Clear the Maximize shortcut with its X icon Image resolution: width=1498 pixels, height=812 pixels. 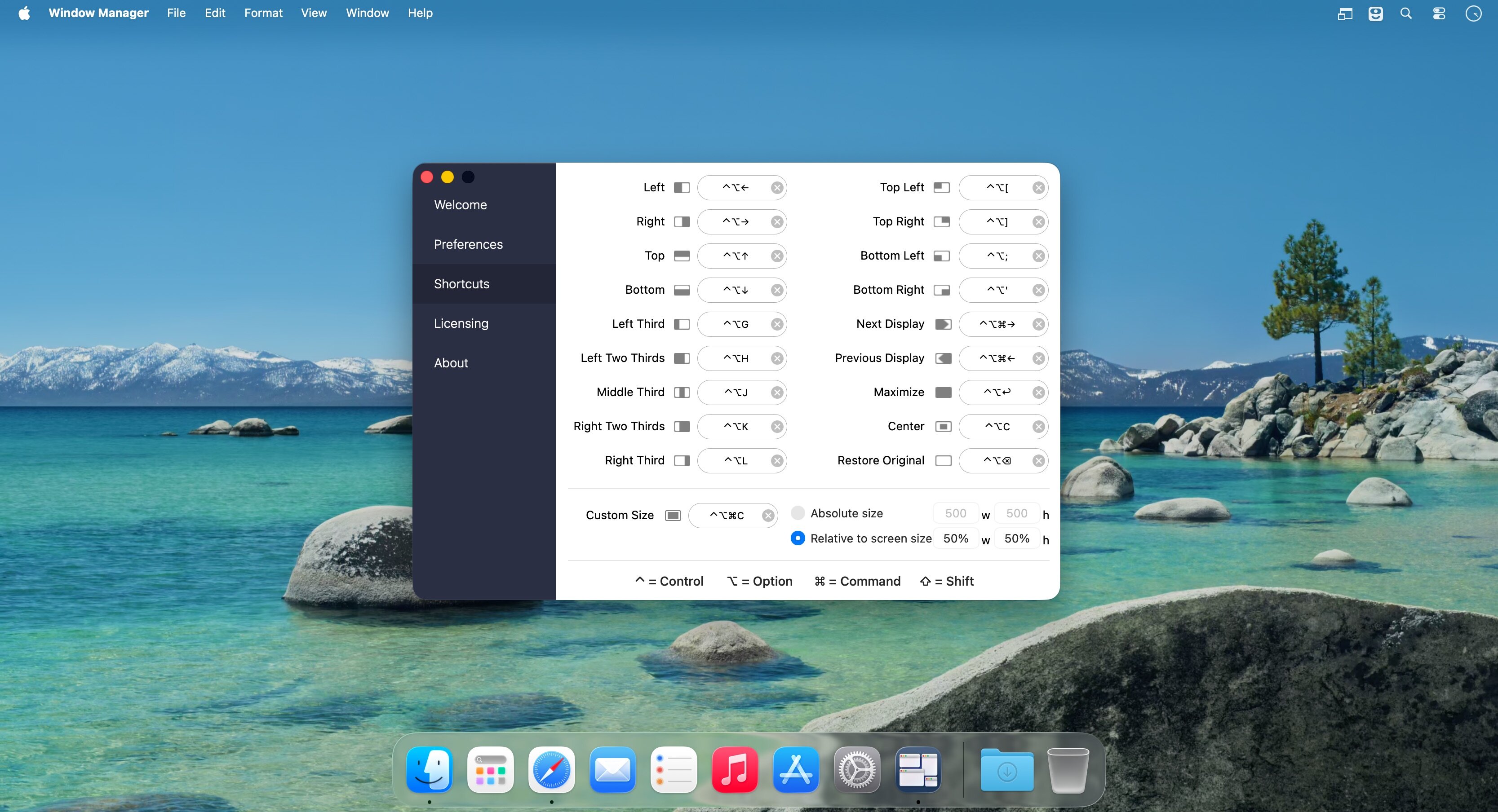[x=1038, y=393]
